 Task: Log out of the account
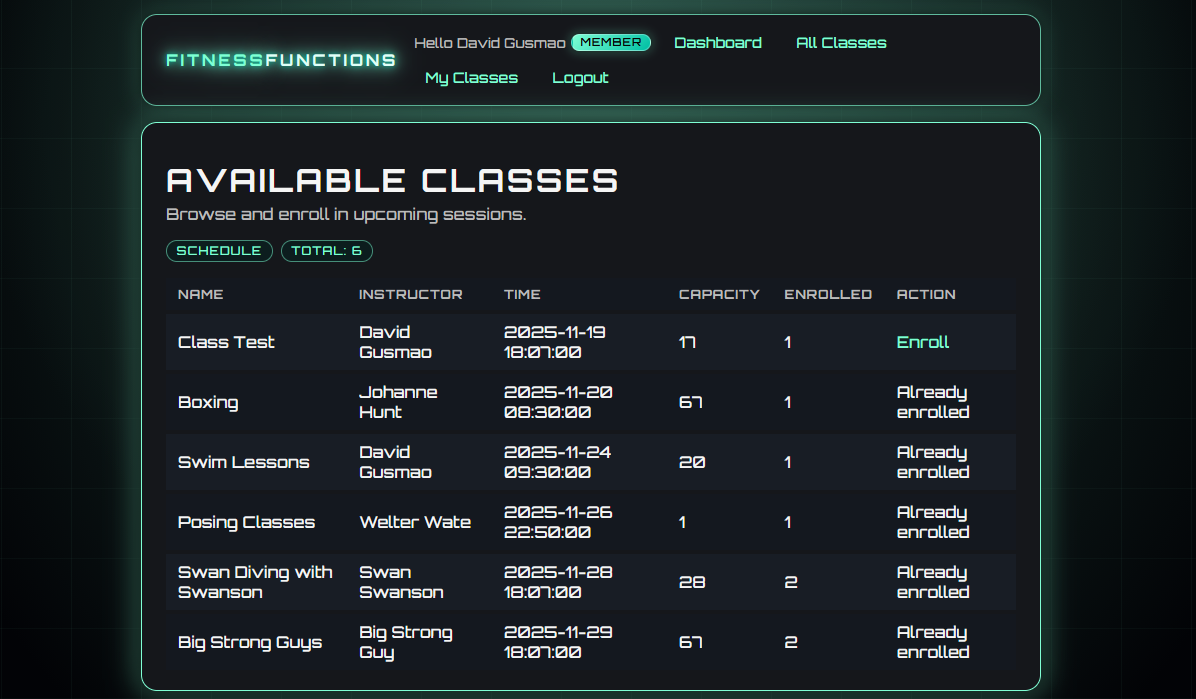click(x=580, y=77)
